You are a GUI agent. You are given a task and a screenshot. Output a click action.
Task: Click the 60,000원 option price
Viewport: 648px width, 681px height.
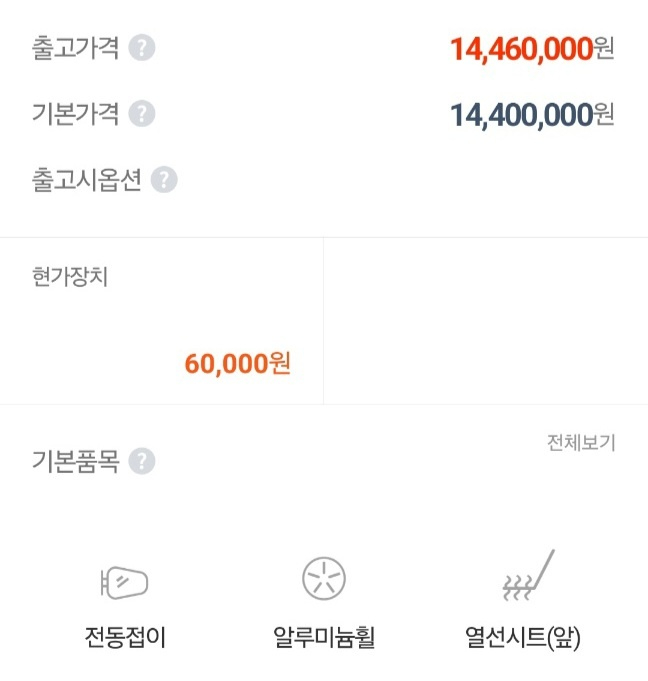238,364
